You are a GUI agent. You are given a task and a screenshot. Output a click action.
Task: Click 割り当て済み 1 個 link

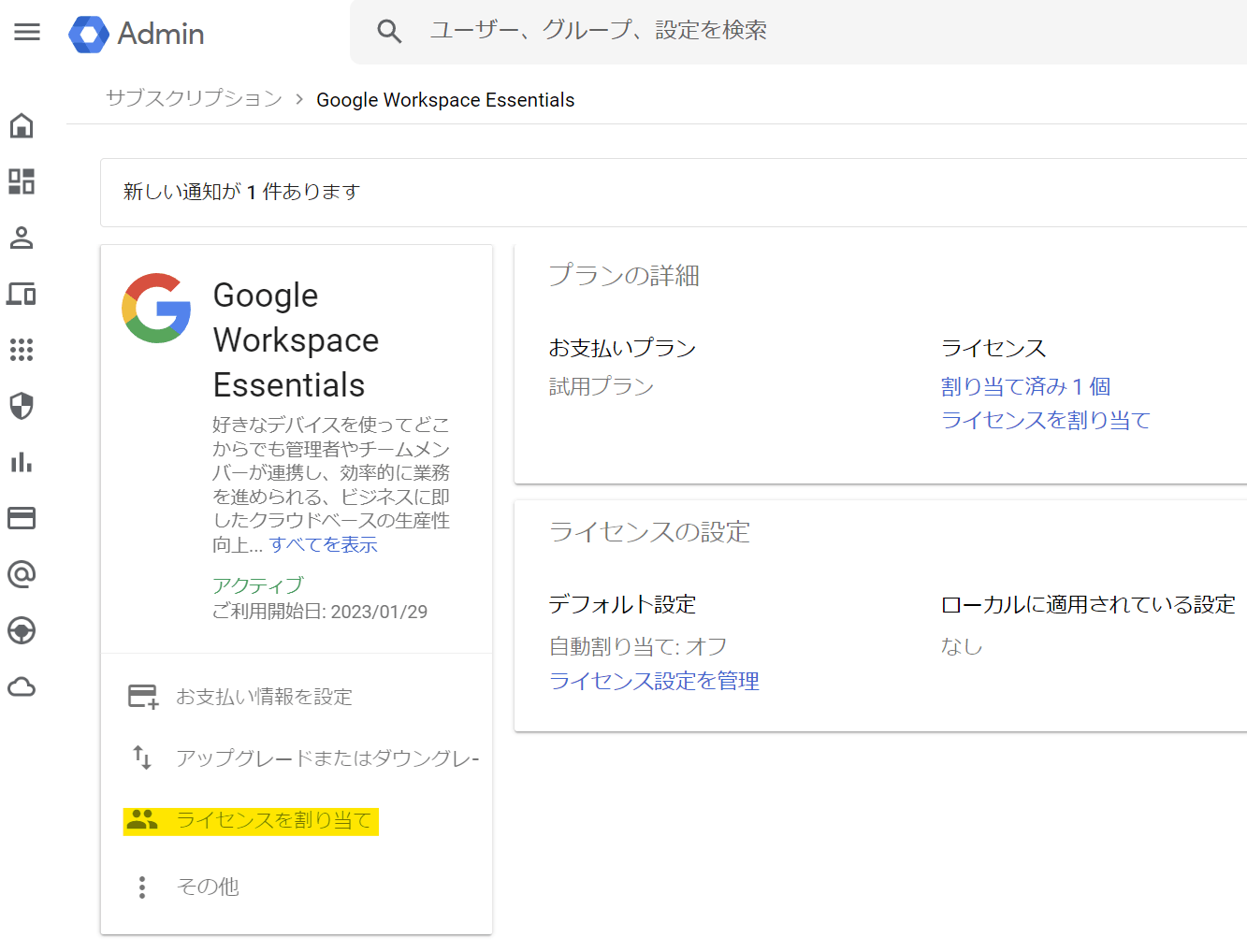[x=1025, y=386]
